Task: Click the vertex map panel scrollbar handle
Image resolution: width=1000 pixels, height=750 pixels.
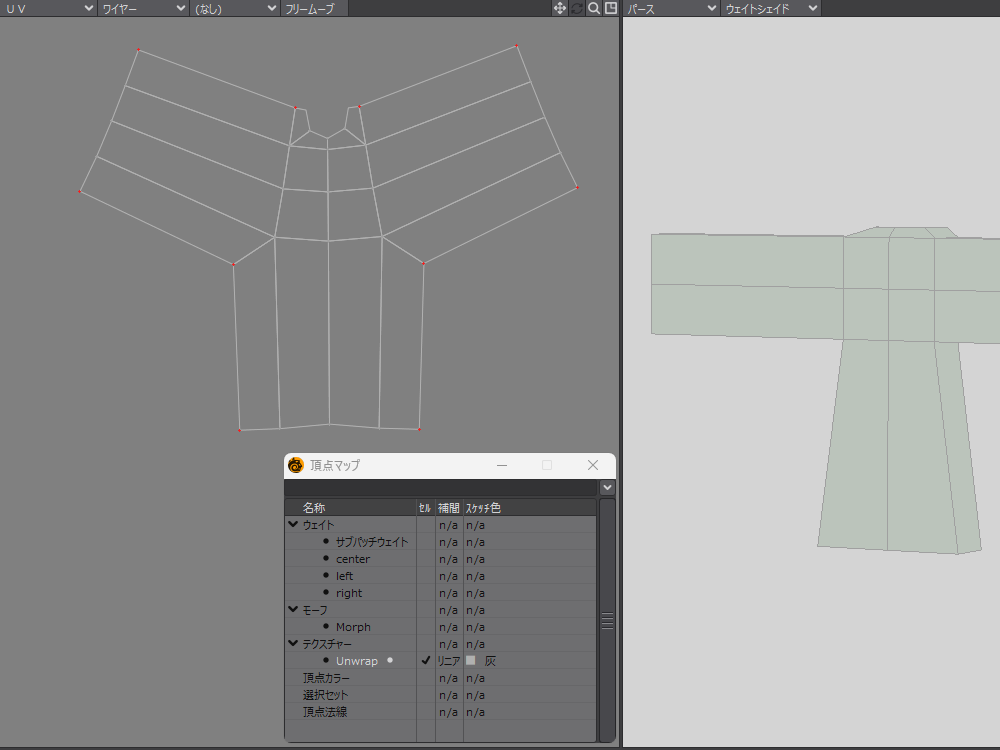Action: tap(607, 621)
